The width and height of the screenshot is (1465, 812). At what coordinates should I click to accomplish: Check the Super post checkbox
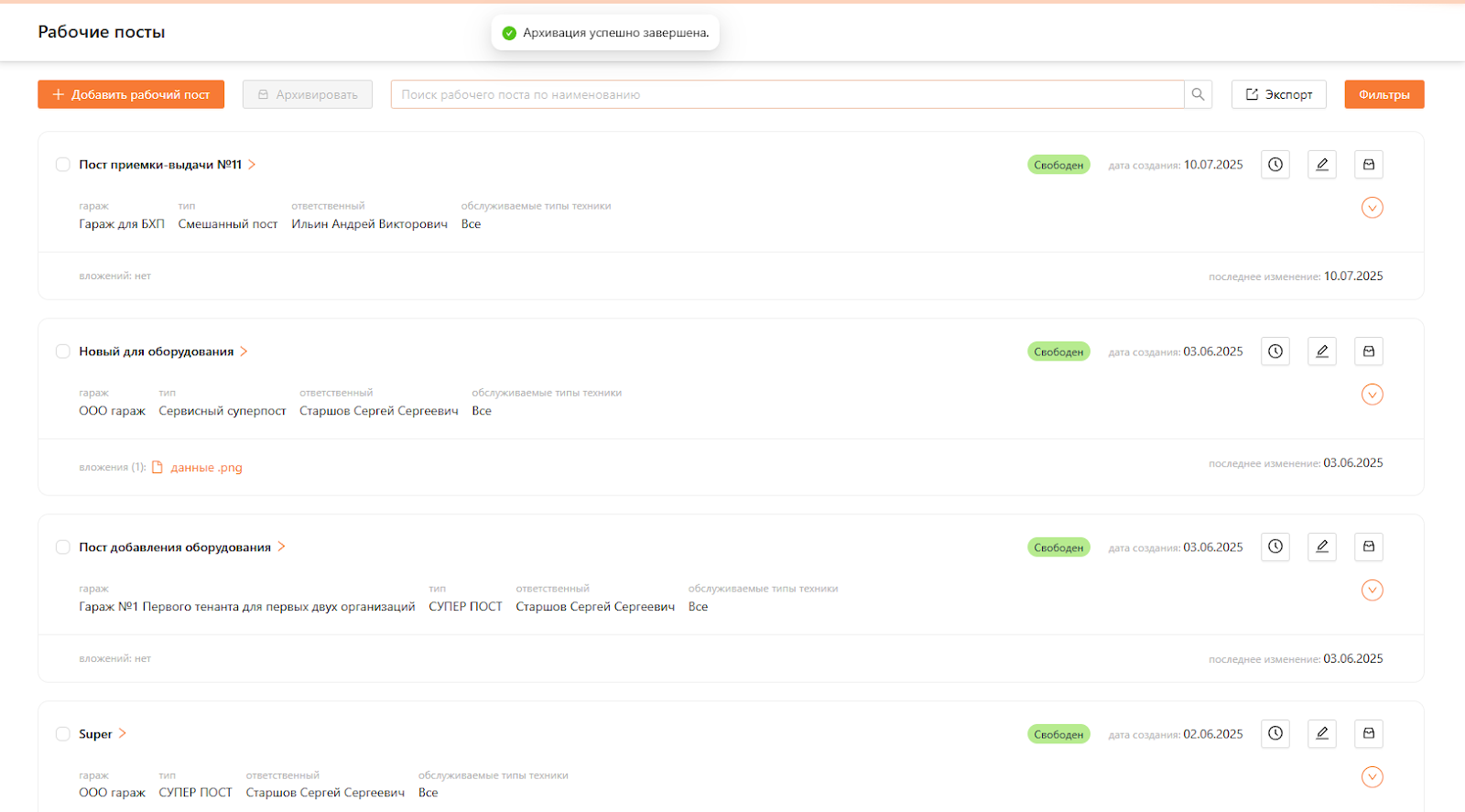tap(63, 734)
